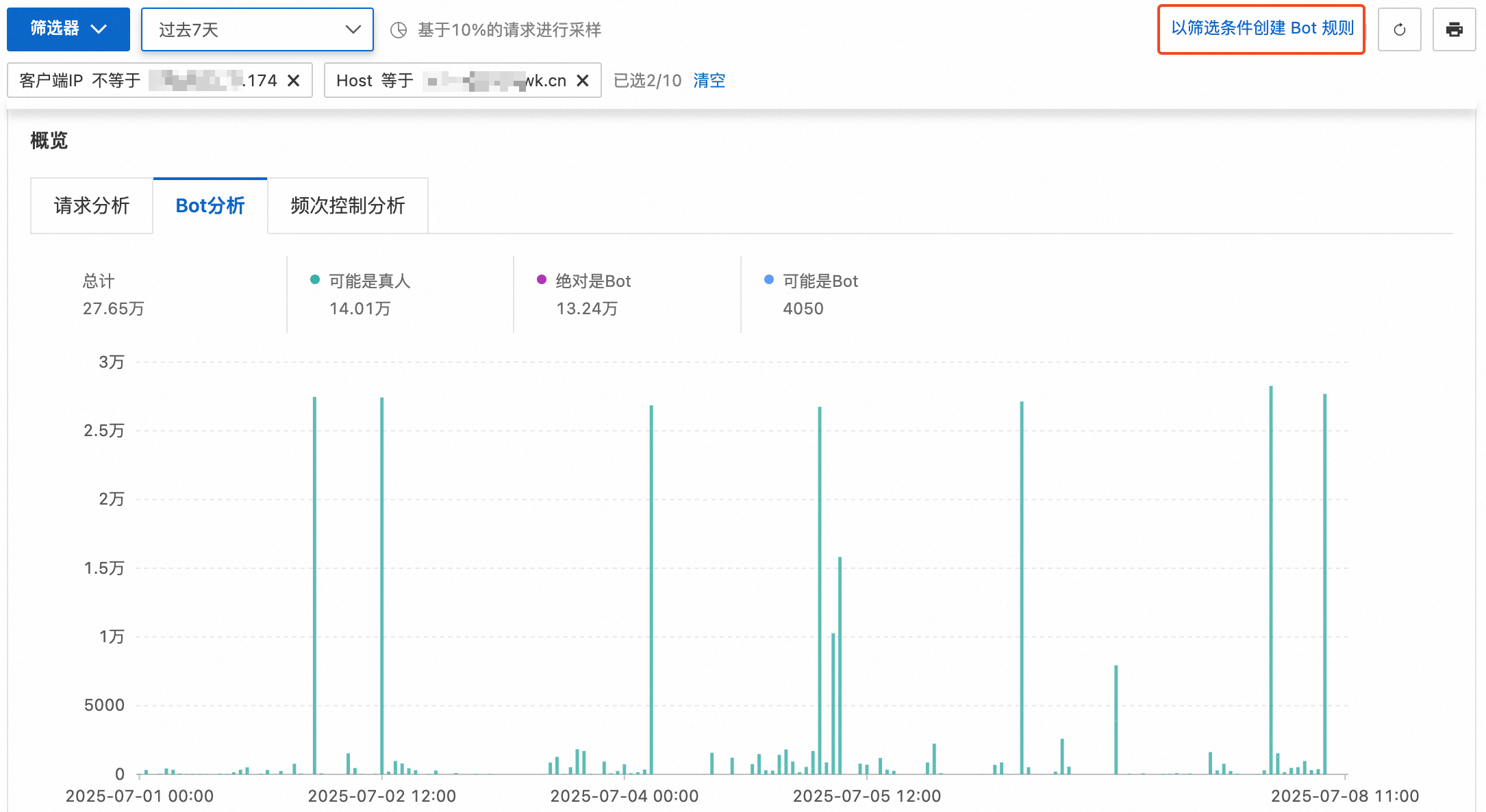Click the 1.5万 y-axis label
Viewport: 1486px width, 812px height.
[104, 568]
